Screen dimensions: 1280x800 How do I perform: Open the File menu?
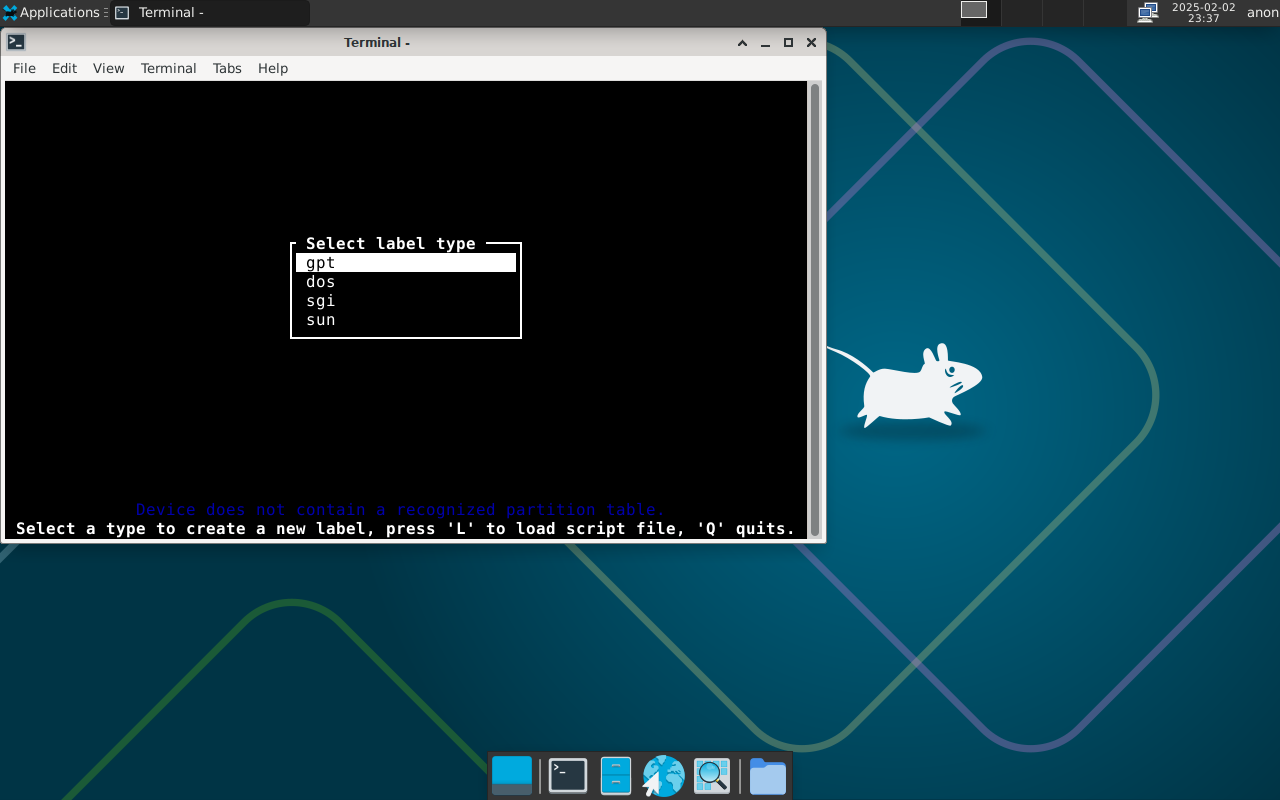(24, 68)
